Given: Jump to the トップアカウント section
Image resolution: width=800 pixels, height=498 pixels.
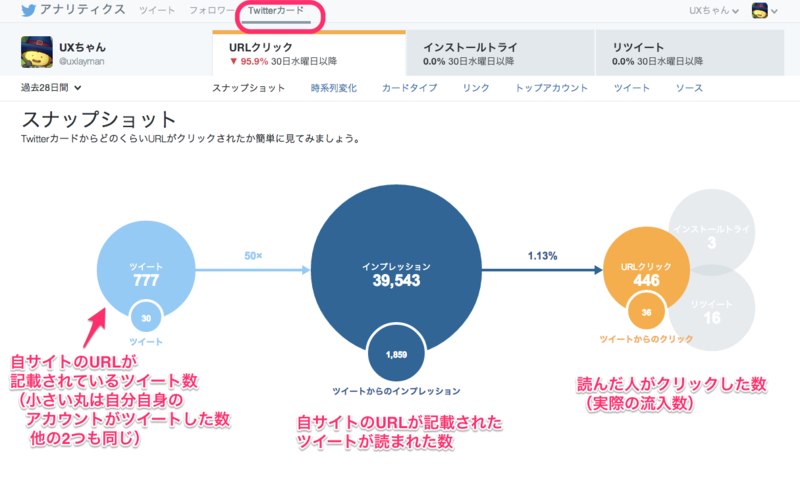Looking at the screenshot, I should pyautogui.click(x=551, y=88).
